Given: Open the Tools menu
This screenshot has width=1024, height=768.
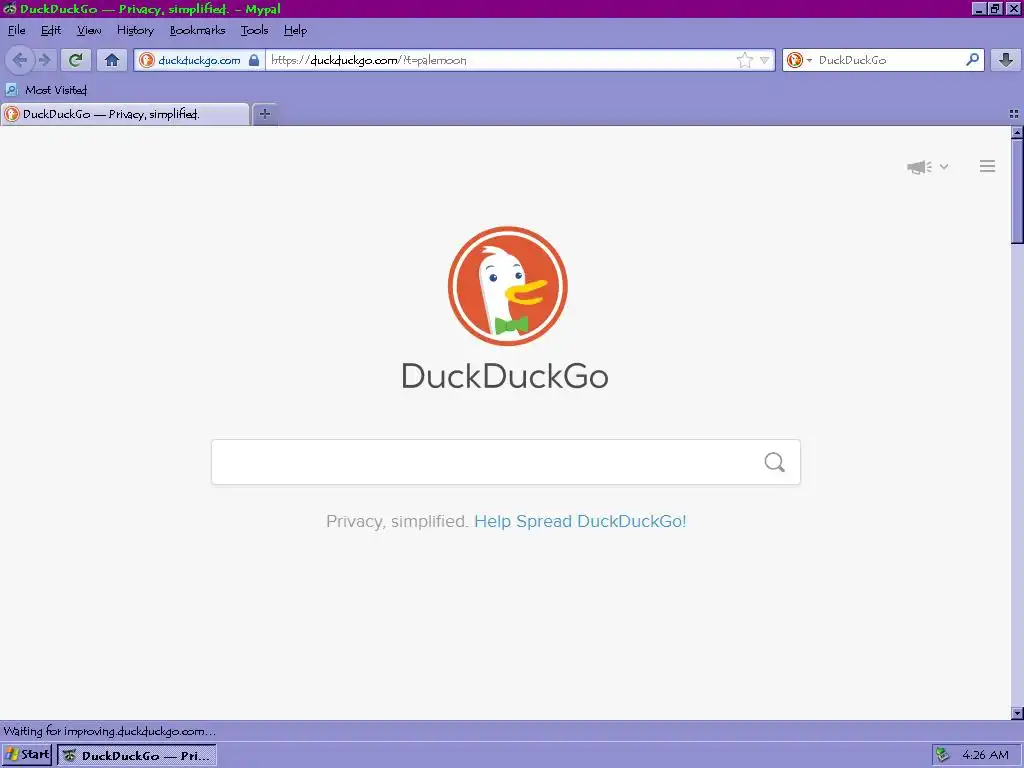Looking at the screenshot, I should [x=254, y=30].
